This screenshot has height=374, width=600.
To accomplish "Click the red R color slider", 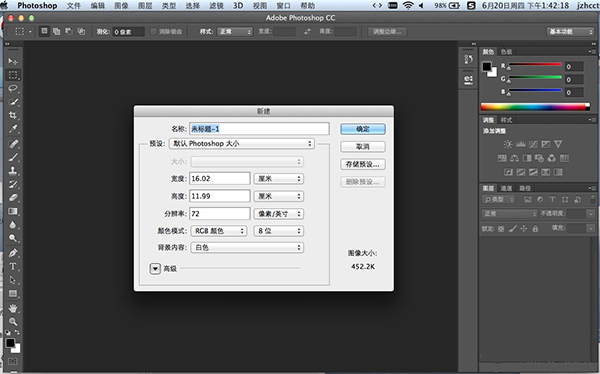I will click(535, 65).
